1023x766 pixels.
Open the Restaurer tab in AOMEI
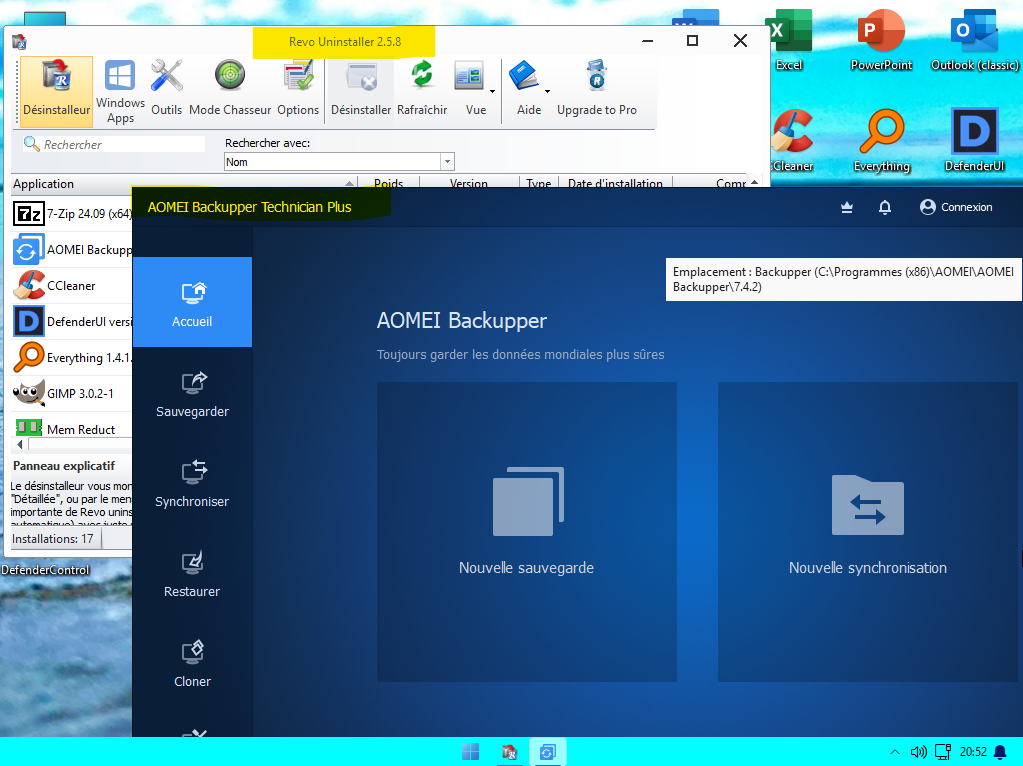(x=192, y=574)
